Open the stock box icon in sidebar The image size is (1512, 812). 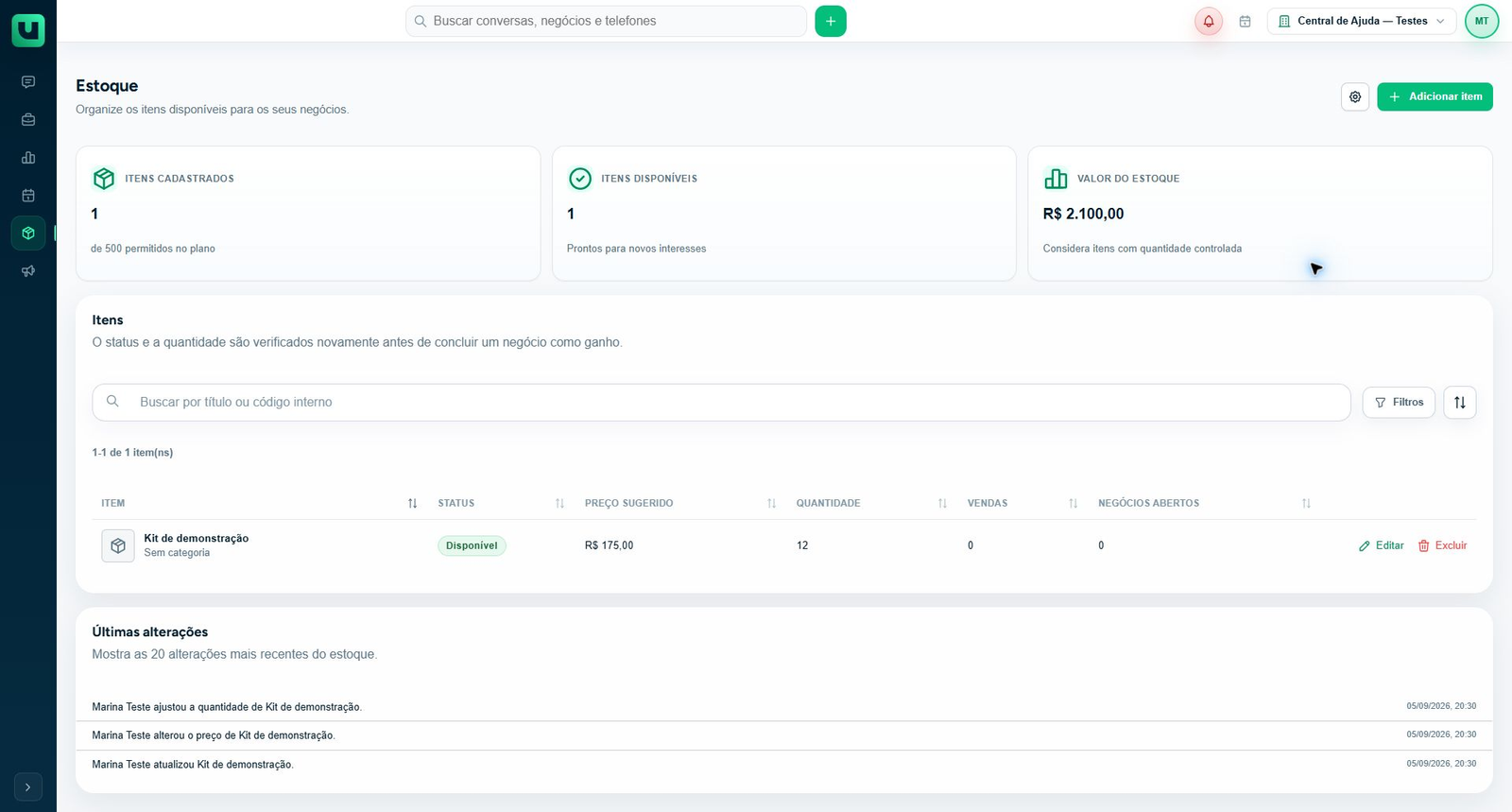coord(28,233)
